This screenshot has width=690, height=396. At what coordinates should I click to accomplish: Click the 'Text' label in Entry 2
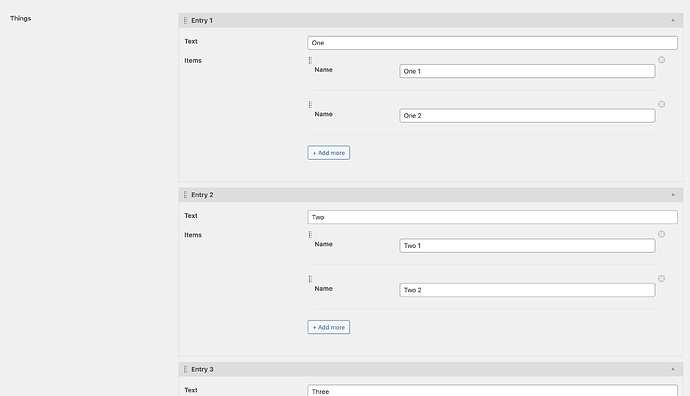point(191,216)
